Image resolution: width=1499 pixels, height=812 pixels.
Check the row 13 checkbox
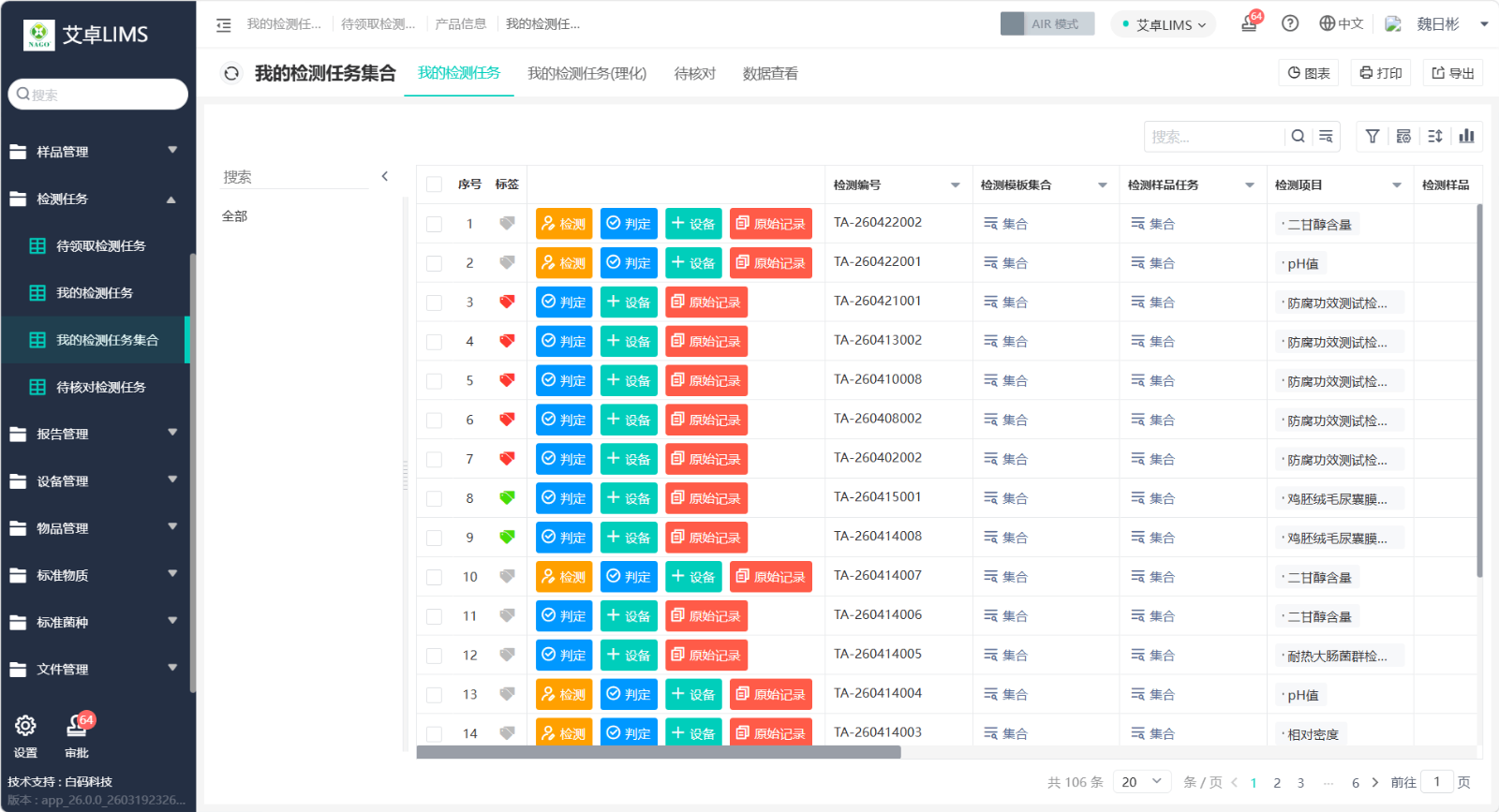[434, 695]
